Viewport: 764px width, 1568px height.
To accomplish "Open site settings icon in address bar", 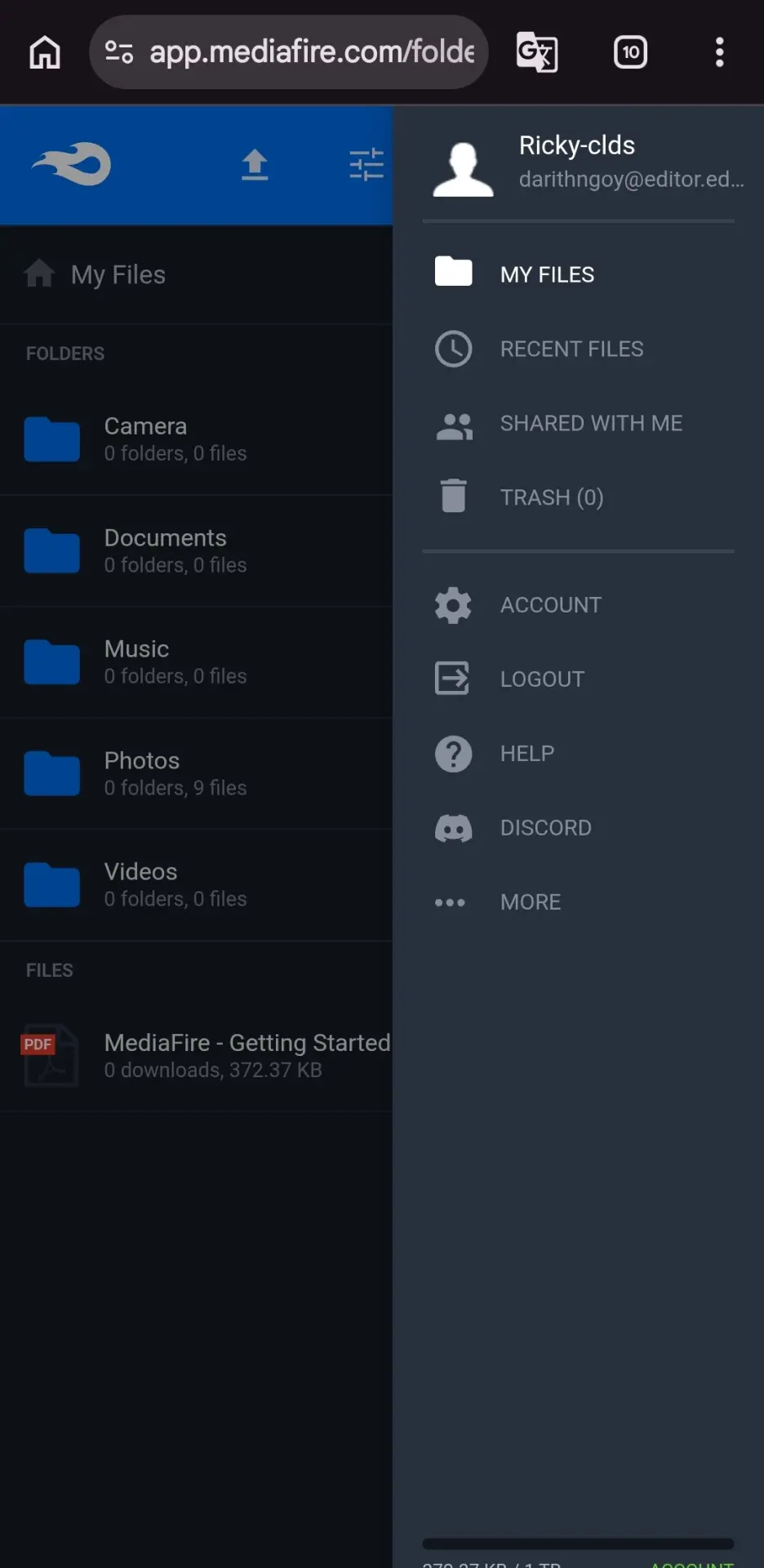I will coord(119,52).
